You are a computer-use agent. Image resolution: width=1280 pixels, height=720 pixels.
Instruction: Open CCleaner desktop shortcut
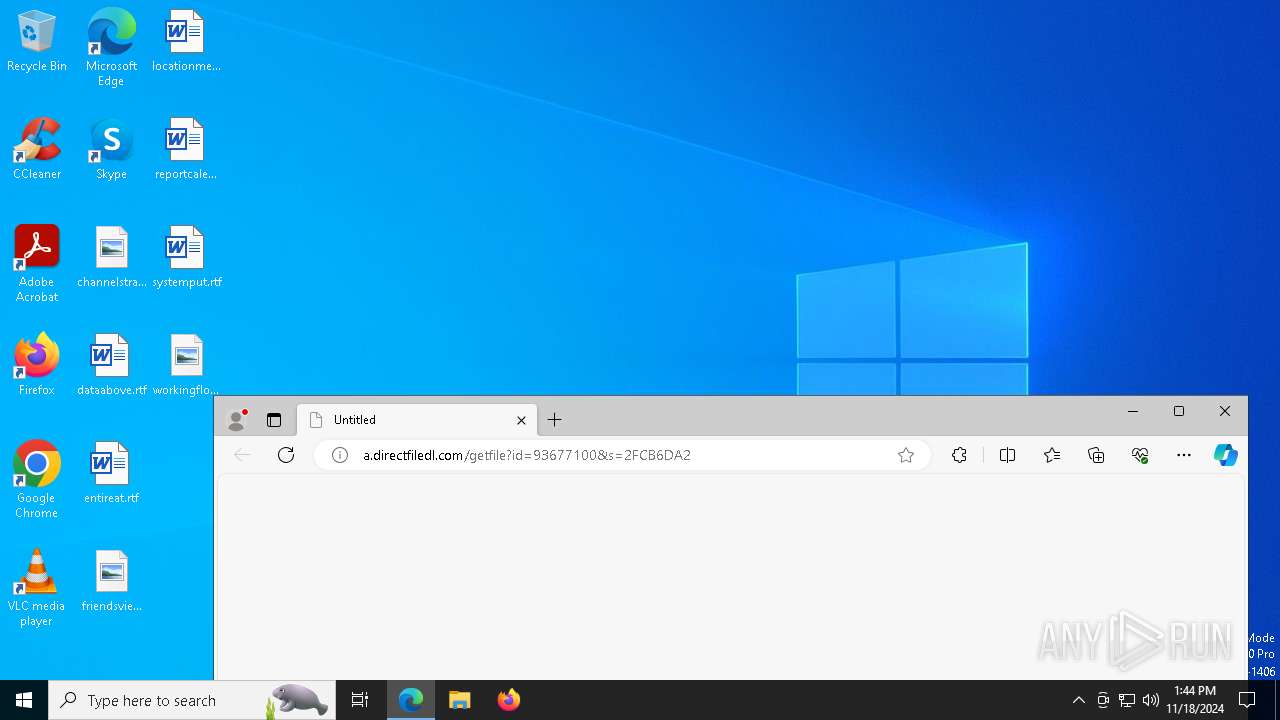pos(37,149)
